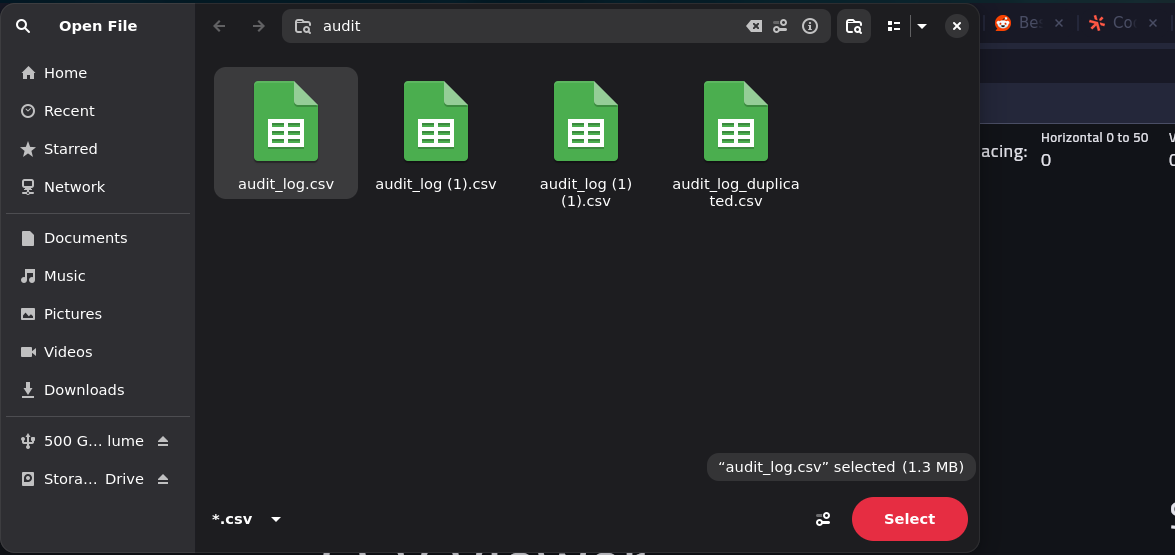The width and height of the screenshot is (1175, 555).
Task: Open the Pictures folder in the sidebar
Action: tap(98, 314)
